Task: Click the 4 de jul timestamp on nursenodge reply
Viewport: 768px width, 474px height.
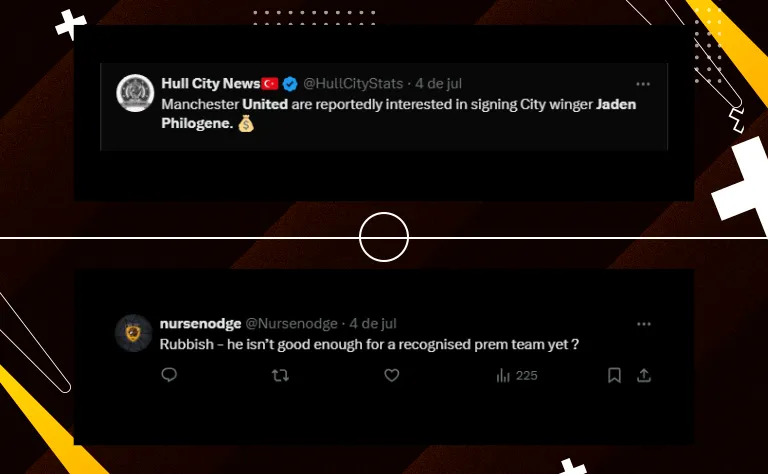Action: pyautogui.click(x=373, y=324)
